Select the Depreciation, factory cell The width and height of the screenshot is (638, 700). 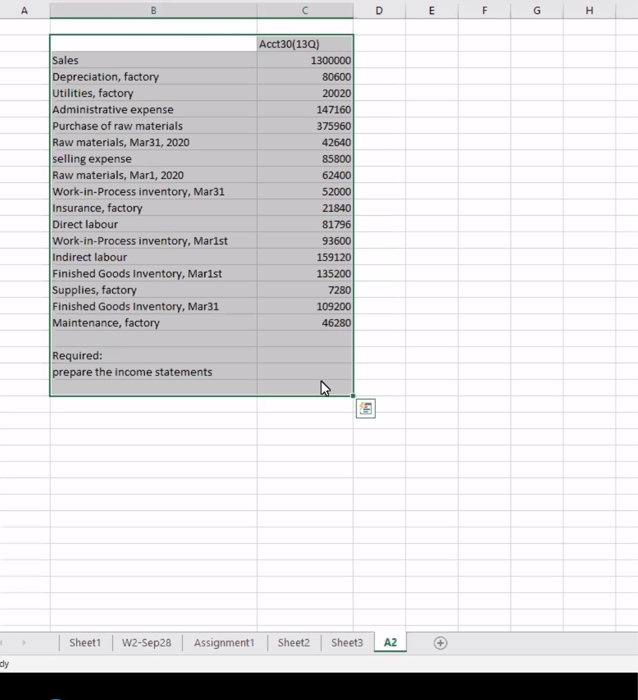pyautogui.click(x=154, y=77)
